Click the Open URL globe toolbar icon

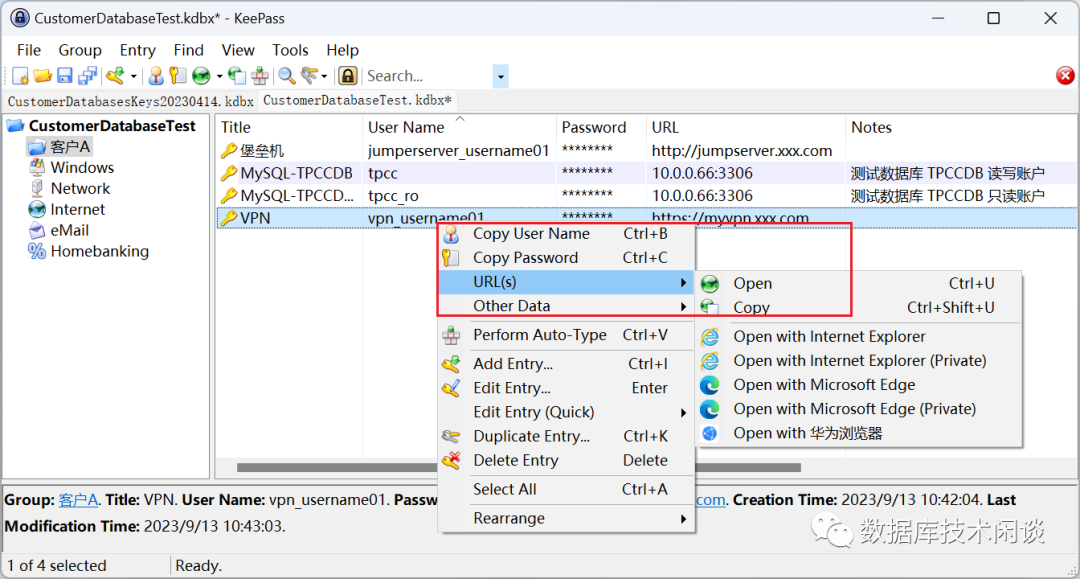[x=201, y=76]
